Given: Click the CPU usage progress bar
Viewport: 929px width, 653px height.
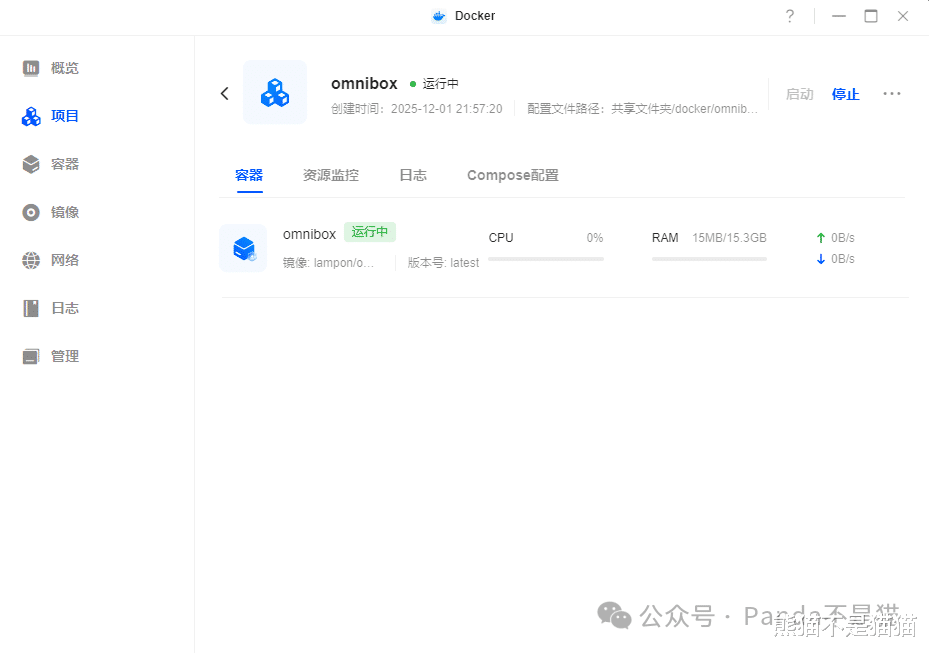Looking at the screenshot, I should point(546,259).
